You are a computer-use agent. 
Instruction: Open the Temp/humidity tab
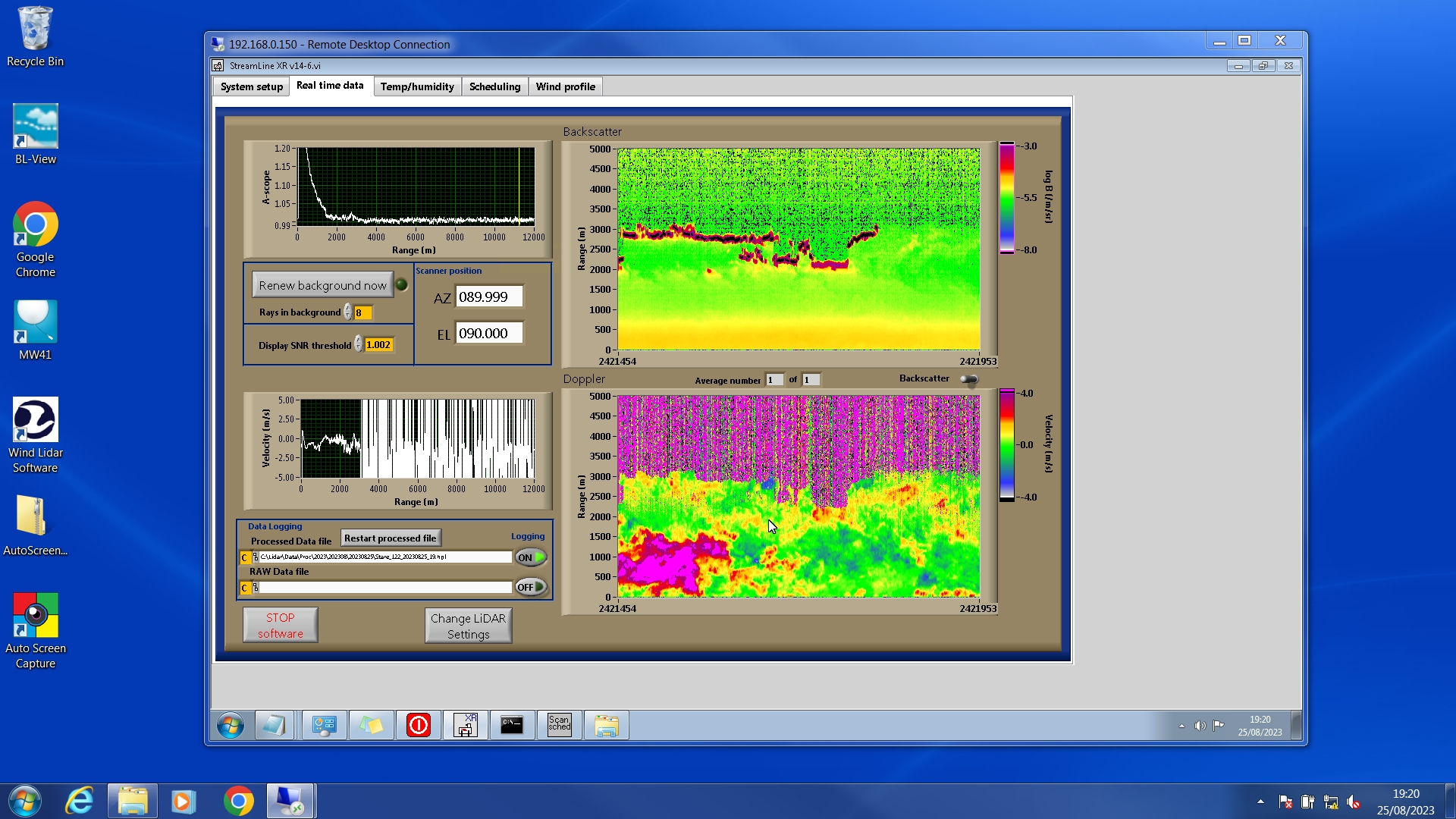click(x=416, y=86)
